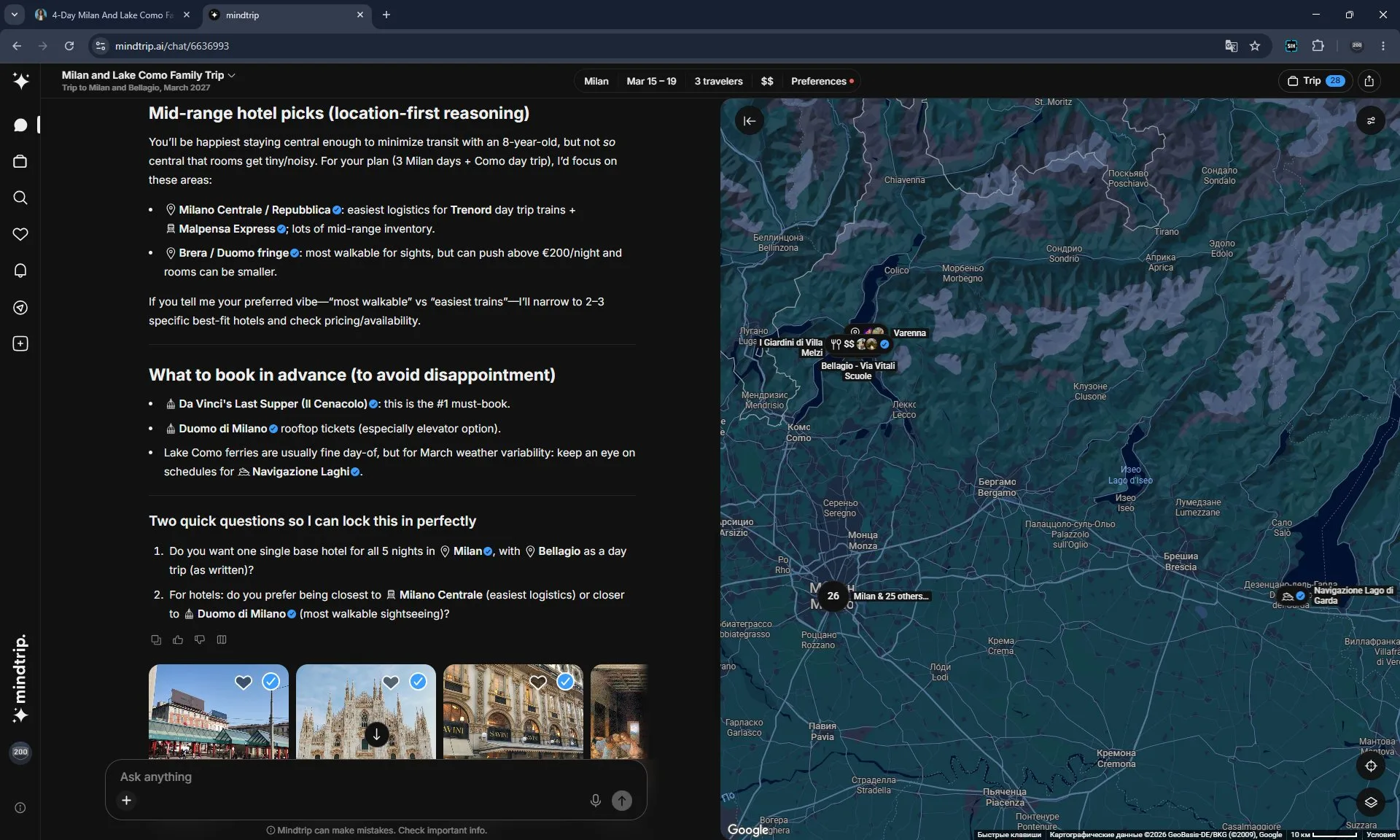1400x840 pixels.
Task: Open the Milan destination selector
Action: [x=596, y=81]
